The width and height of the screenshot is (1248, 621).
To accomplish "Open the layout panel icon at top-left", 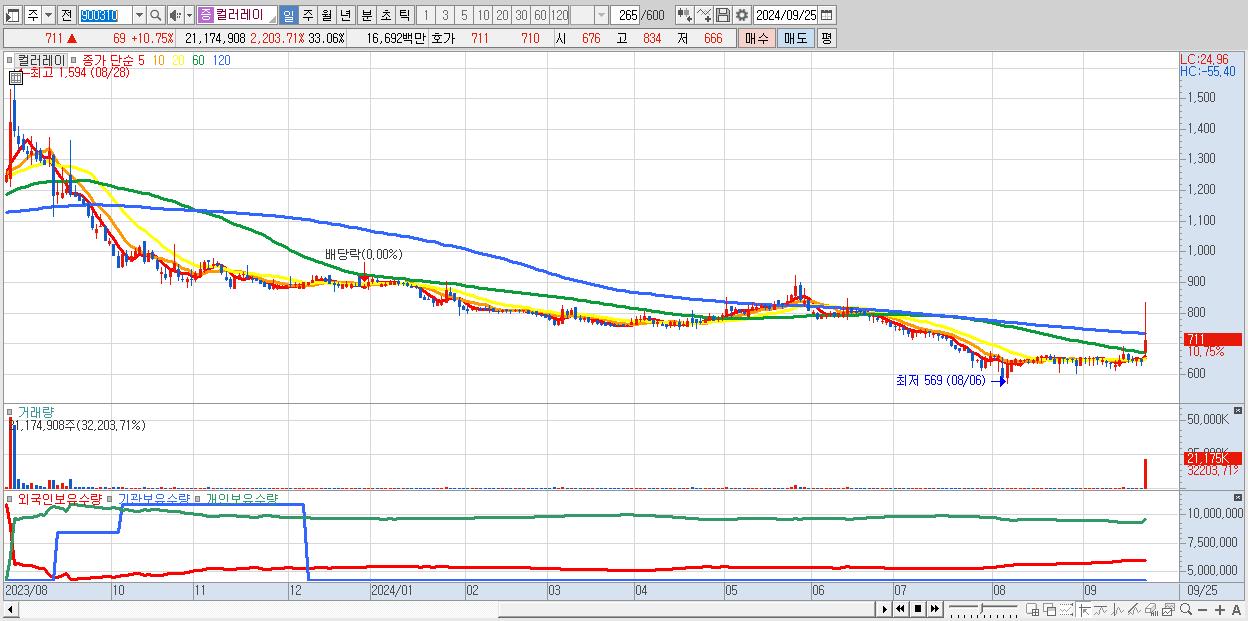I will [x=13, y=15].
